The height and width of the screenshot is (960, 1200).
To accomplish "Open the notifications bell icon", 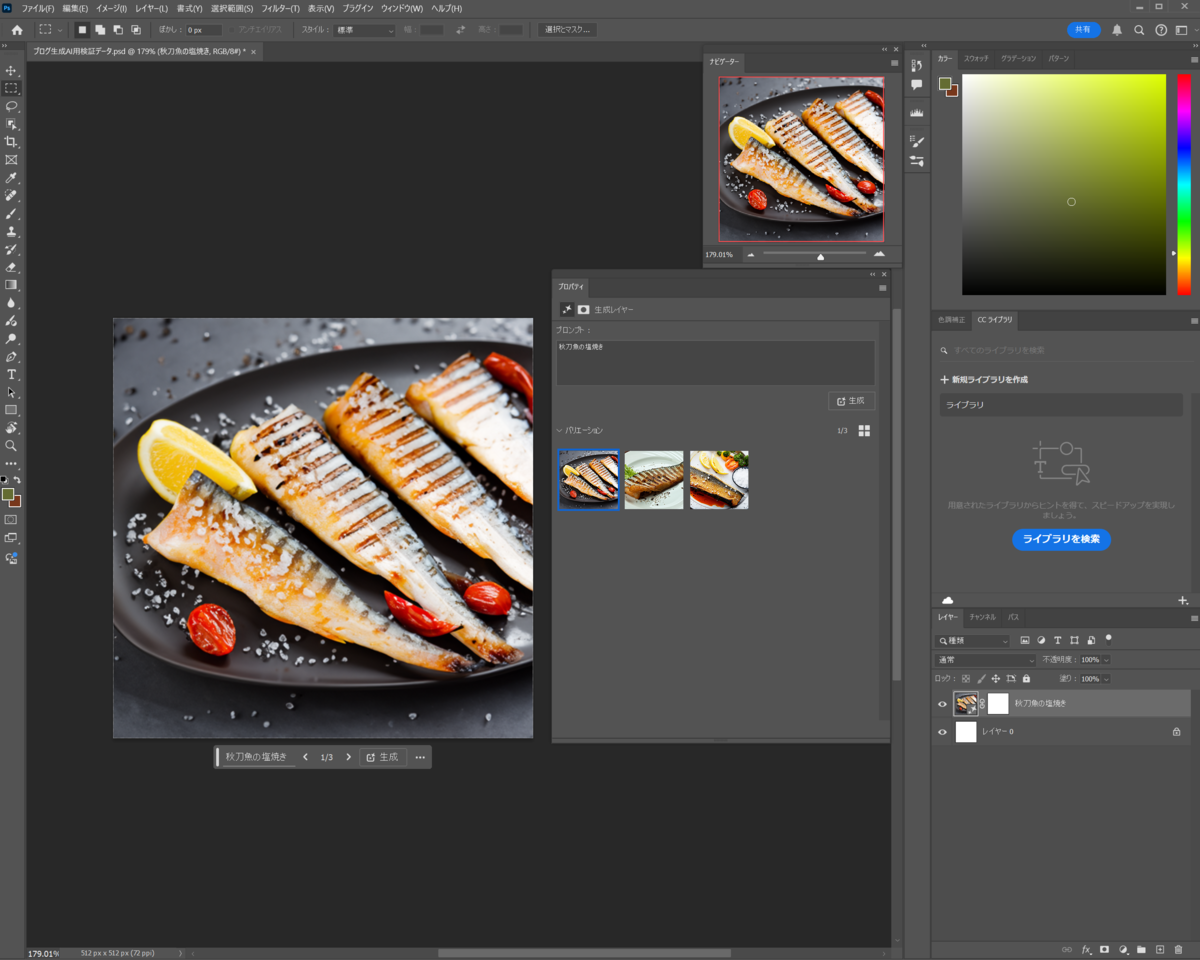I will (x=1117, y=30).
